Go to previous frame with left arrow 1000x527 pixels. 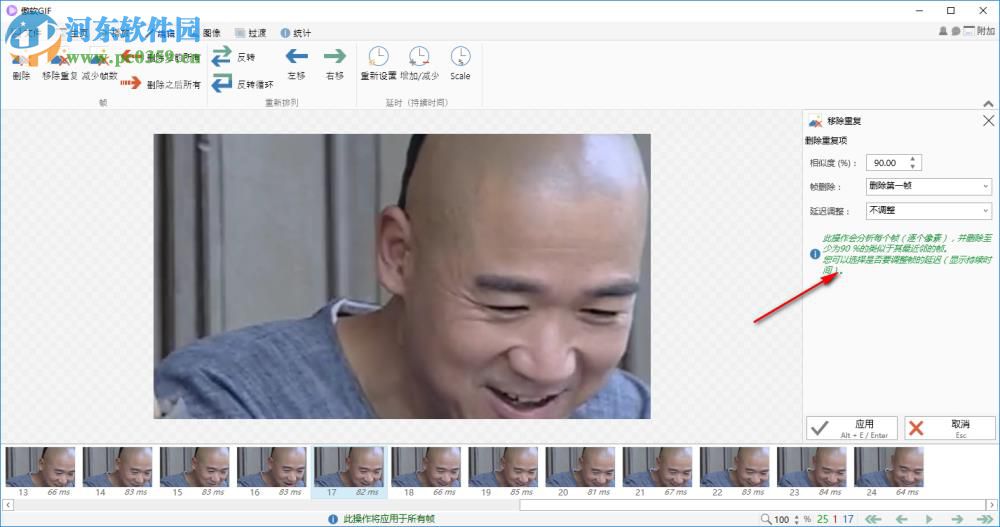pos(902,519)
